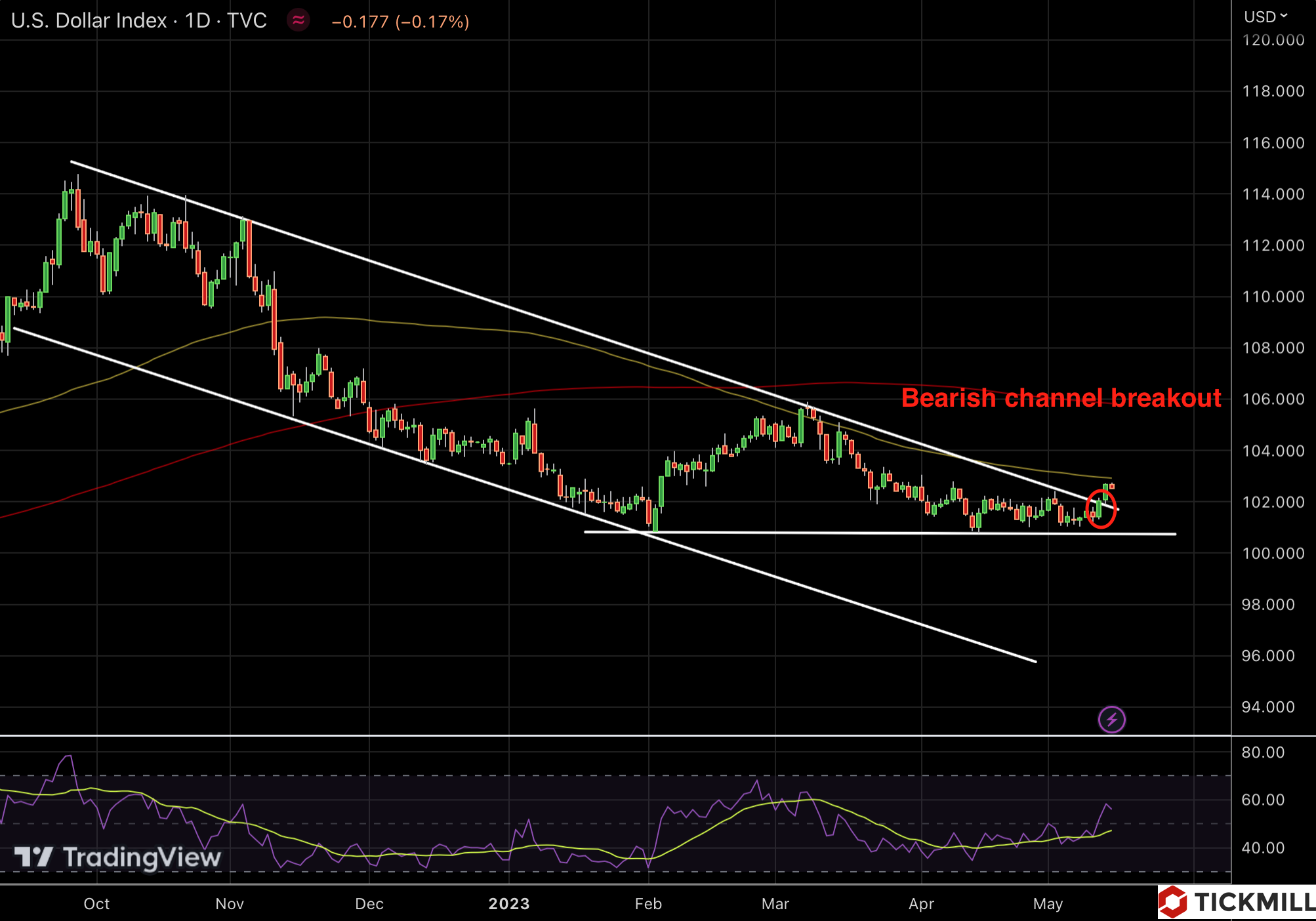Click the 102.000 price scale label
Screen dimensions: 1316x921
click(1273, 502)
